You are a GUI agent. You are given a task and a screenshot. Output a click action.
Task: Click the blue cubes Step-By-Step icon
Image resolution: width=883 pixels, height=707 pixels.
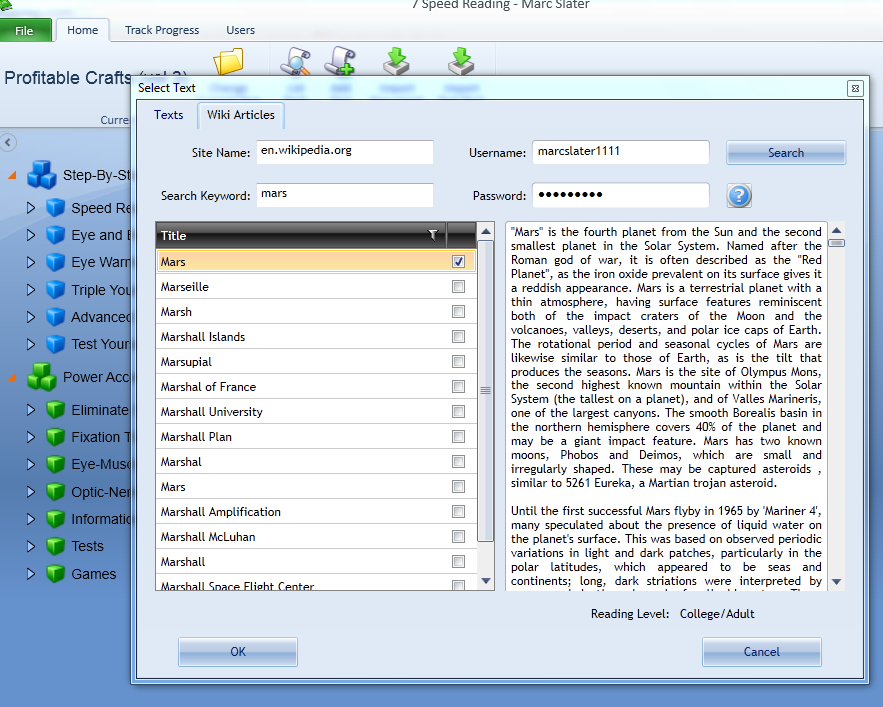(42, 175)
